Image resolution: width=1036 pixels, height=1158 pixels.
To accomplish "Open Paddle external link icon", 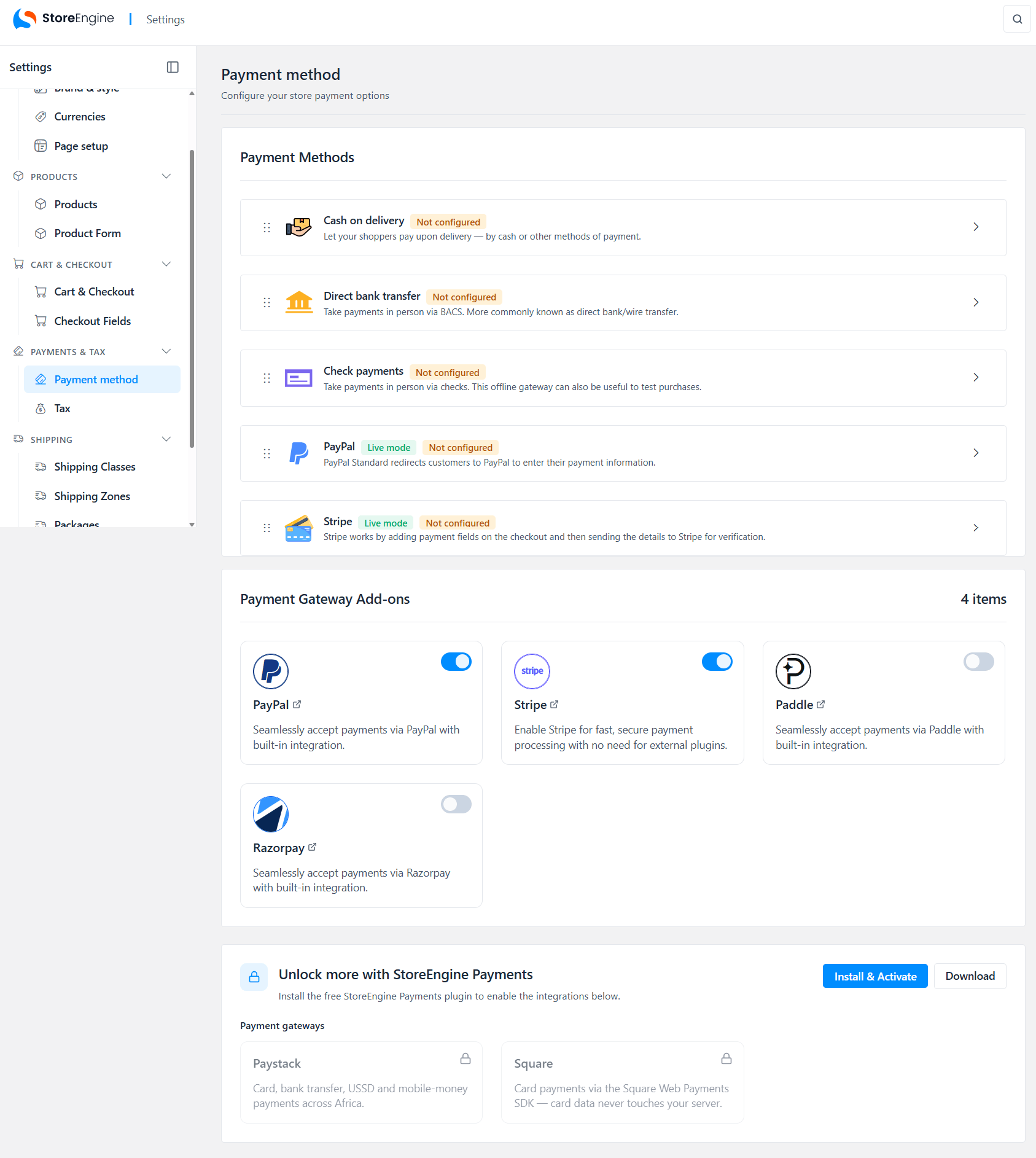I will (821, 704).
